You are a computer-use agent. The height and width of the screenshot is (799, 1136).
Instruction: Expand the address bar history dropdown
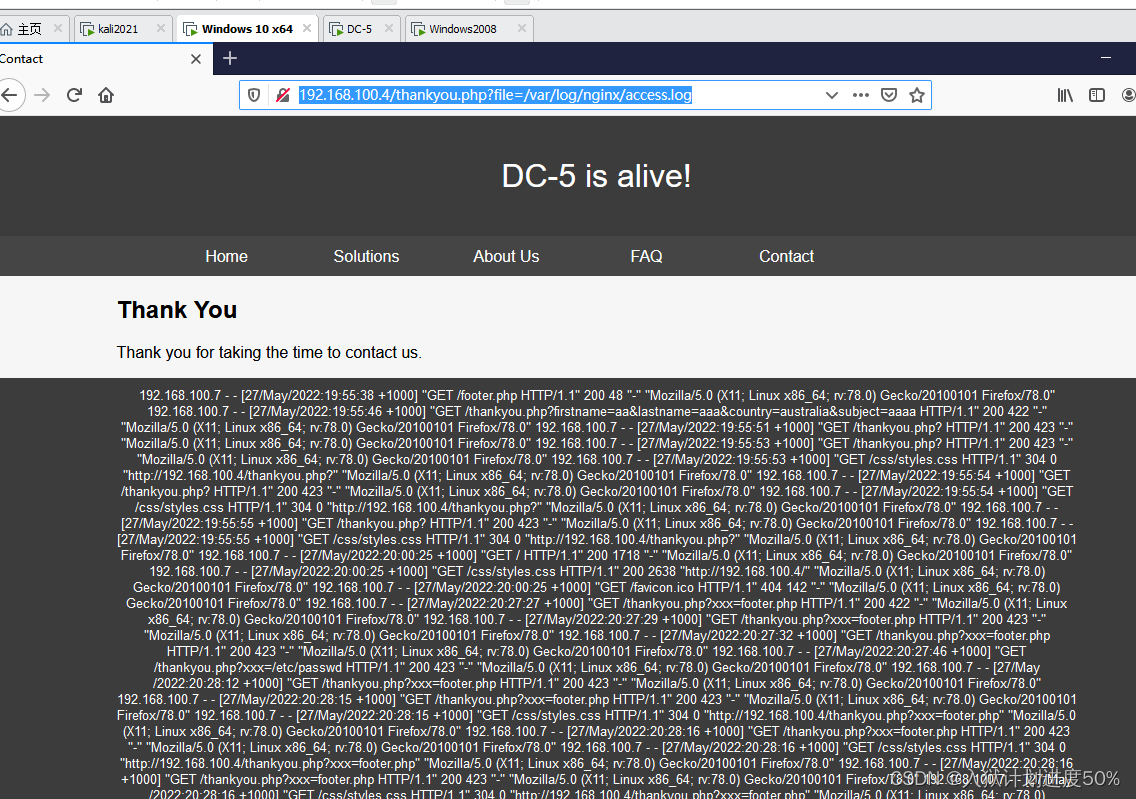[x=832, y=95]
